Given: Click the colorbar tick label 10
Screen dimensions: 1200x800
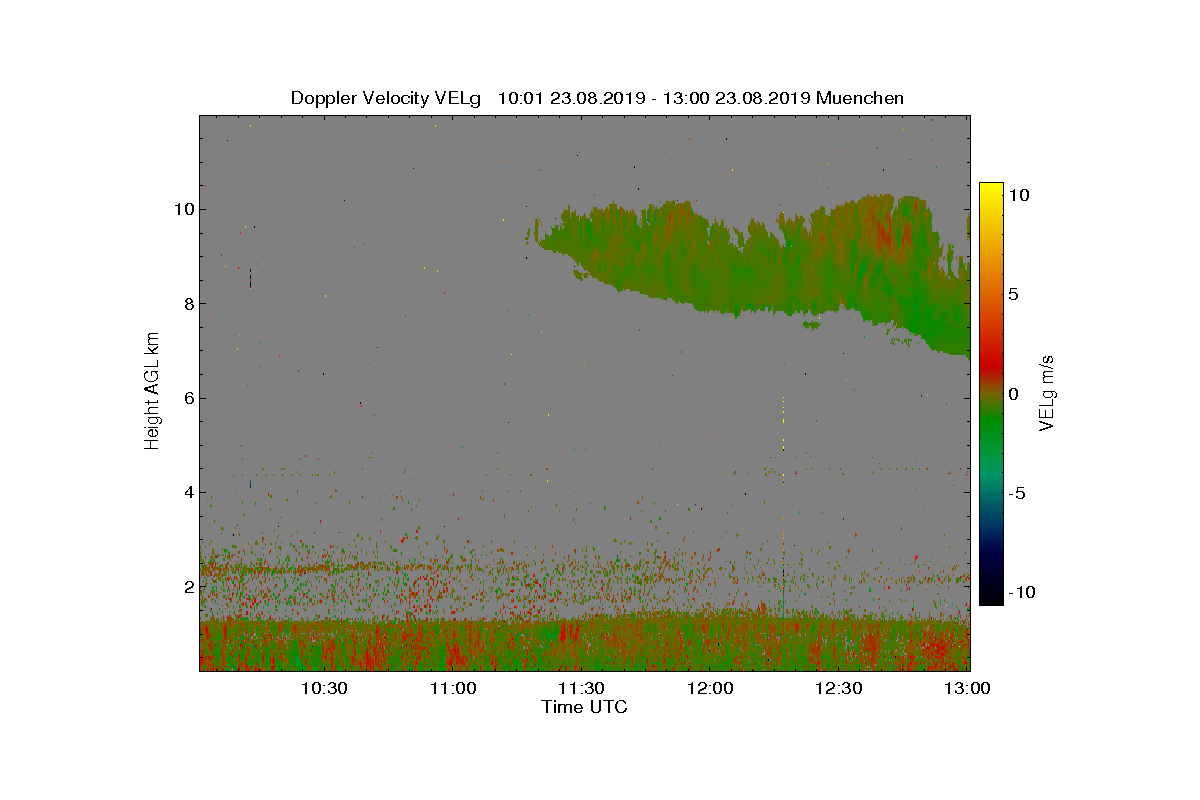Looking at the screenshot, I should pos(1019,196).
